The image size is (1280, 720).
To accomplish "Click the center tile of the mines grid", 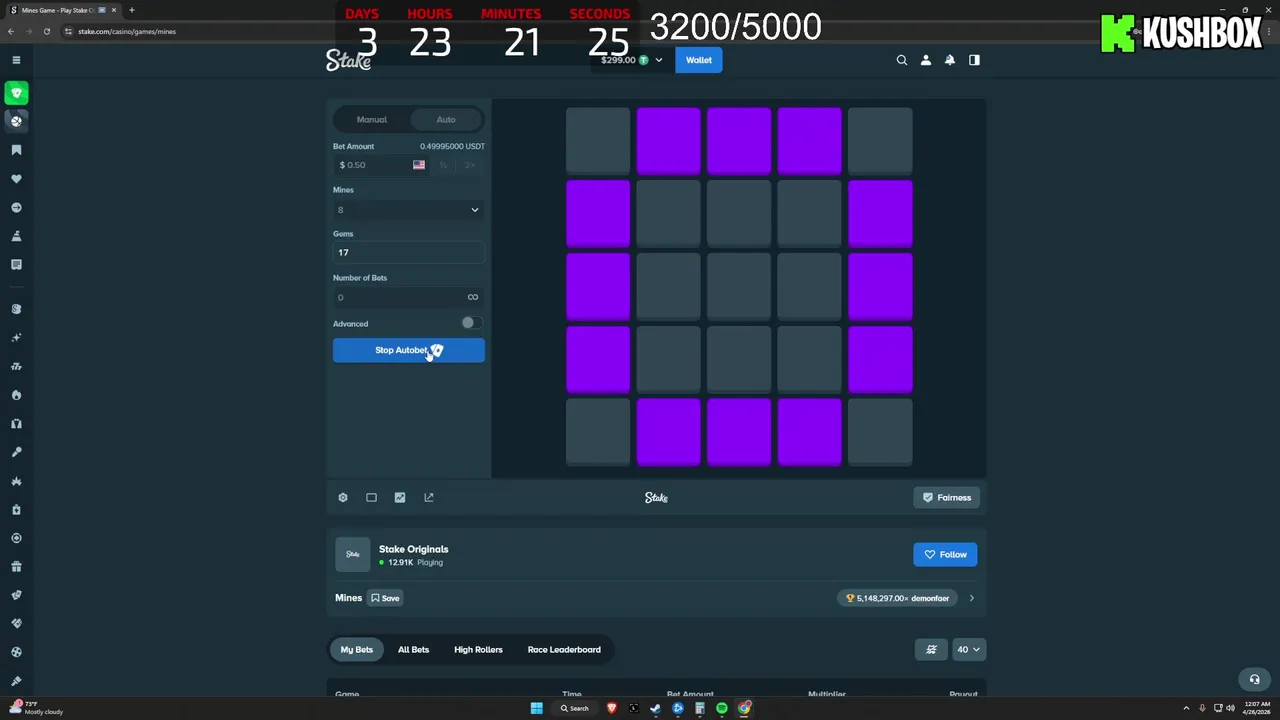I will point(739,287).
